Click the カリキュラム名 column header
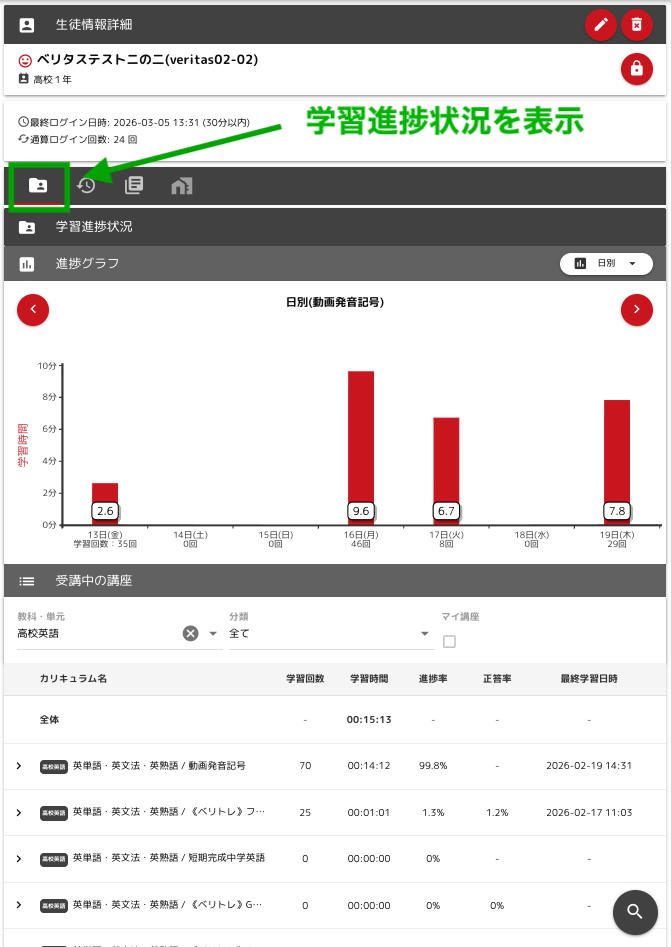The image size is (671, 947). click(x=73, y=679)
